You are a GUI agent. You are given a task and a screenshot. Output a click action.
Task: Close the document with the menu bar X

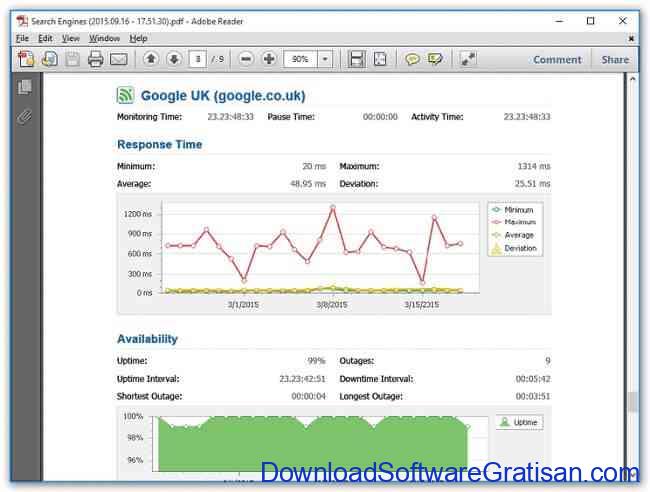(x=631, y=39)
